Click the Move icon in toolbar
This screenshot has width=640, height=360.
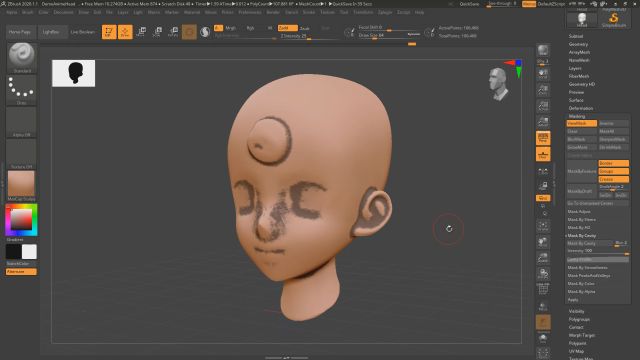click(x=141, y=32)
